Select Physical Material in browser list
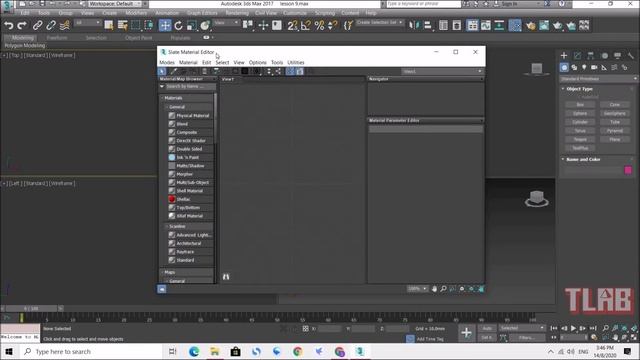This screenshot has height=360, width=640. 191,116
